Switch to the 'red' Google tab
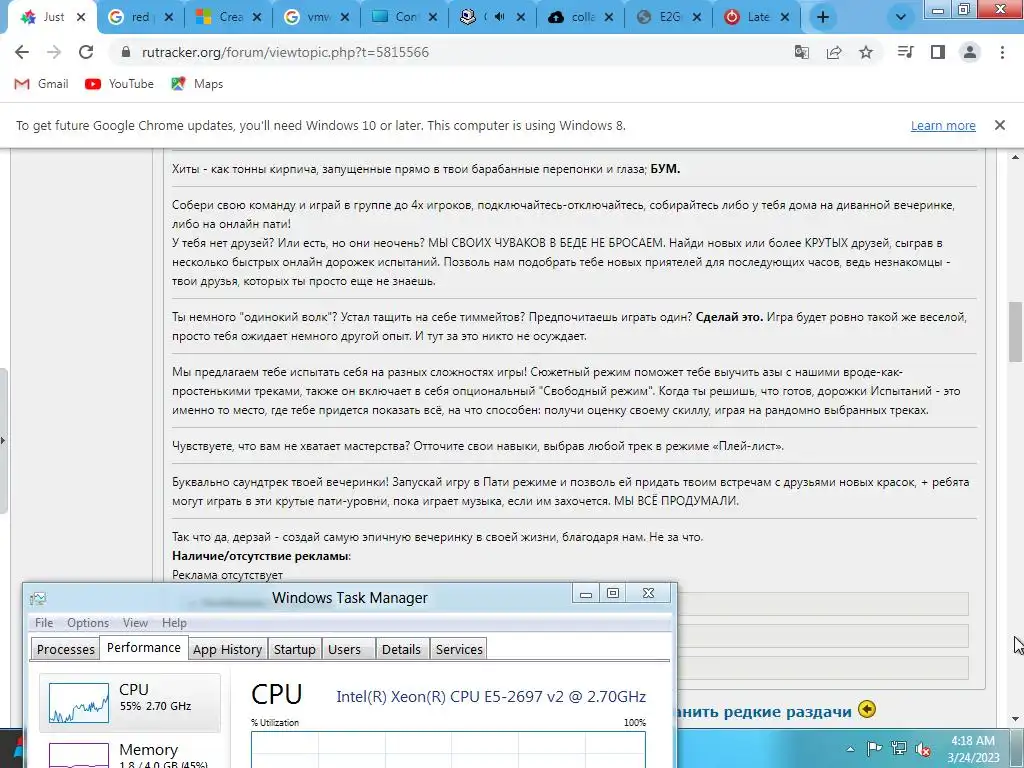 point(139,18)
